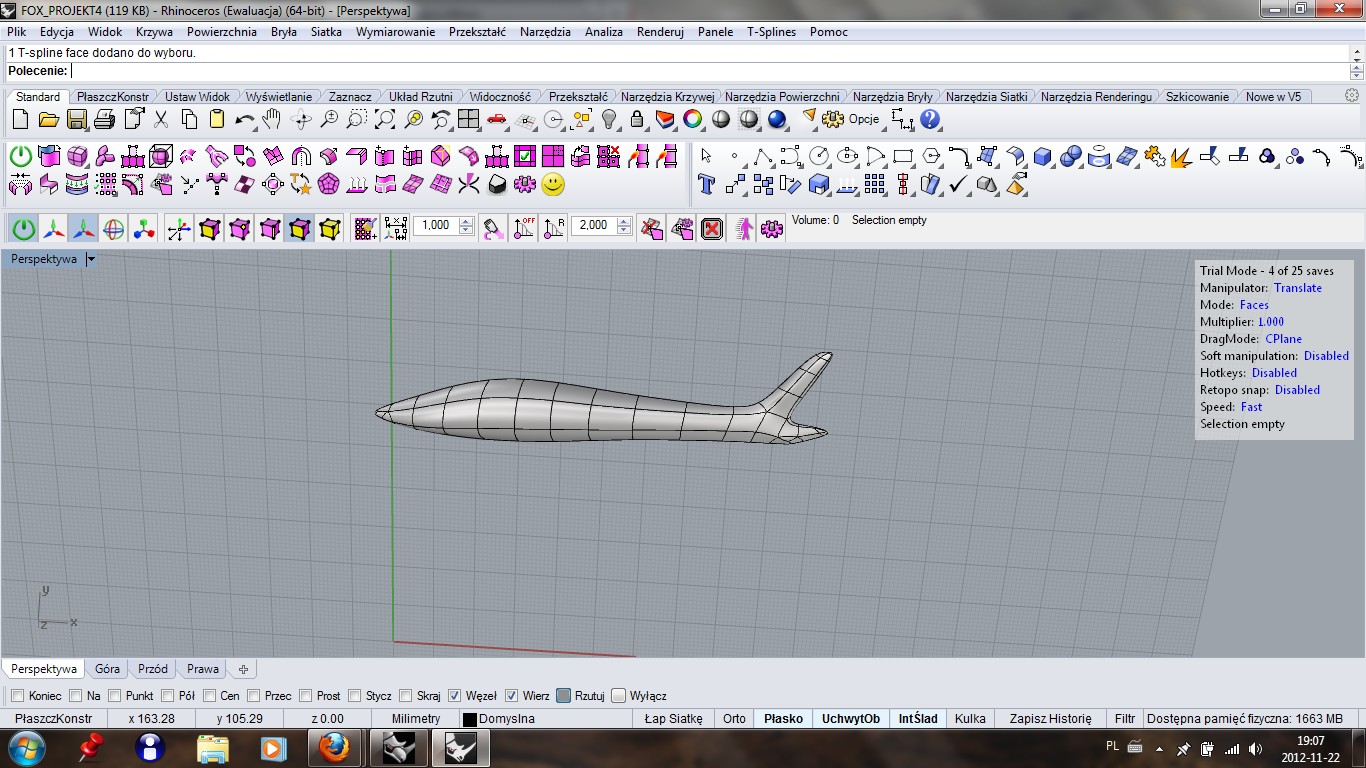Screen dimensions: 1366x768
Task: Click the Domyślna layer color swatch
Action: click(469, 719)
